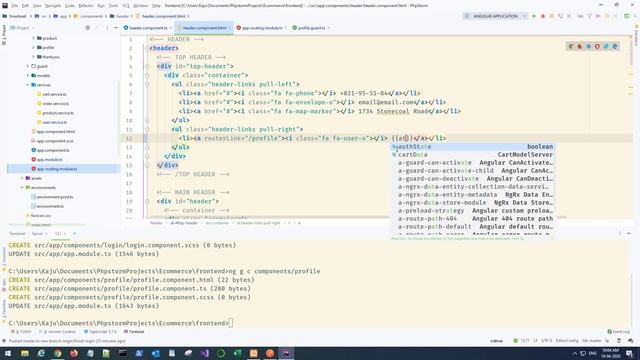This screenshot has height=360, width=640.
Task: Open the Event Log tool window
Action: click(x=618, y=332)
